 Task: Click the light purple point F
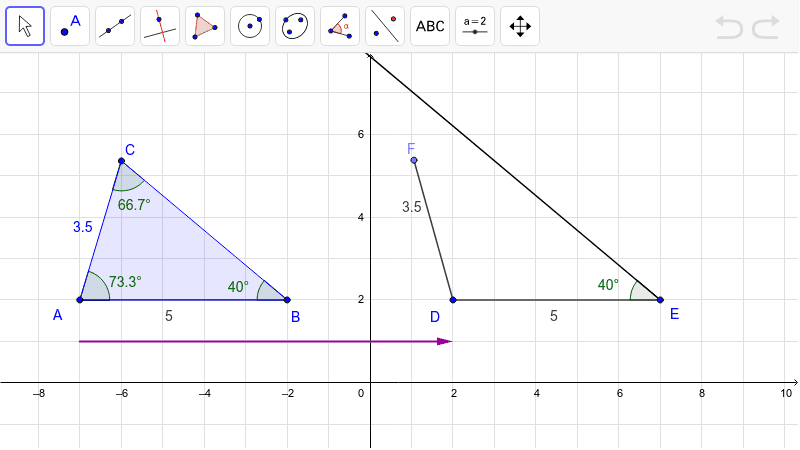pos(414,160)
